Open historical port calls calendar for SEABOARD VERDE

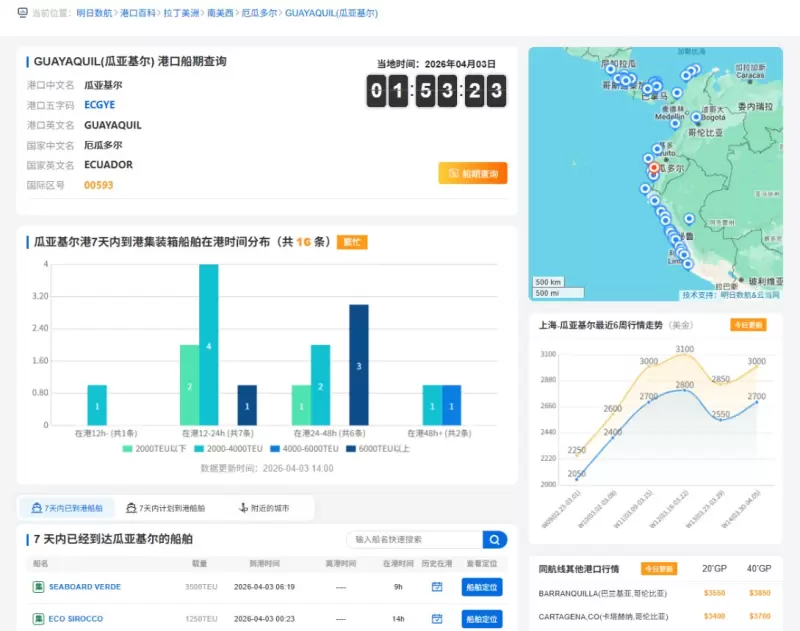click(x=435, y=587)
